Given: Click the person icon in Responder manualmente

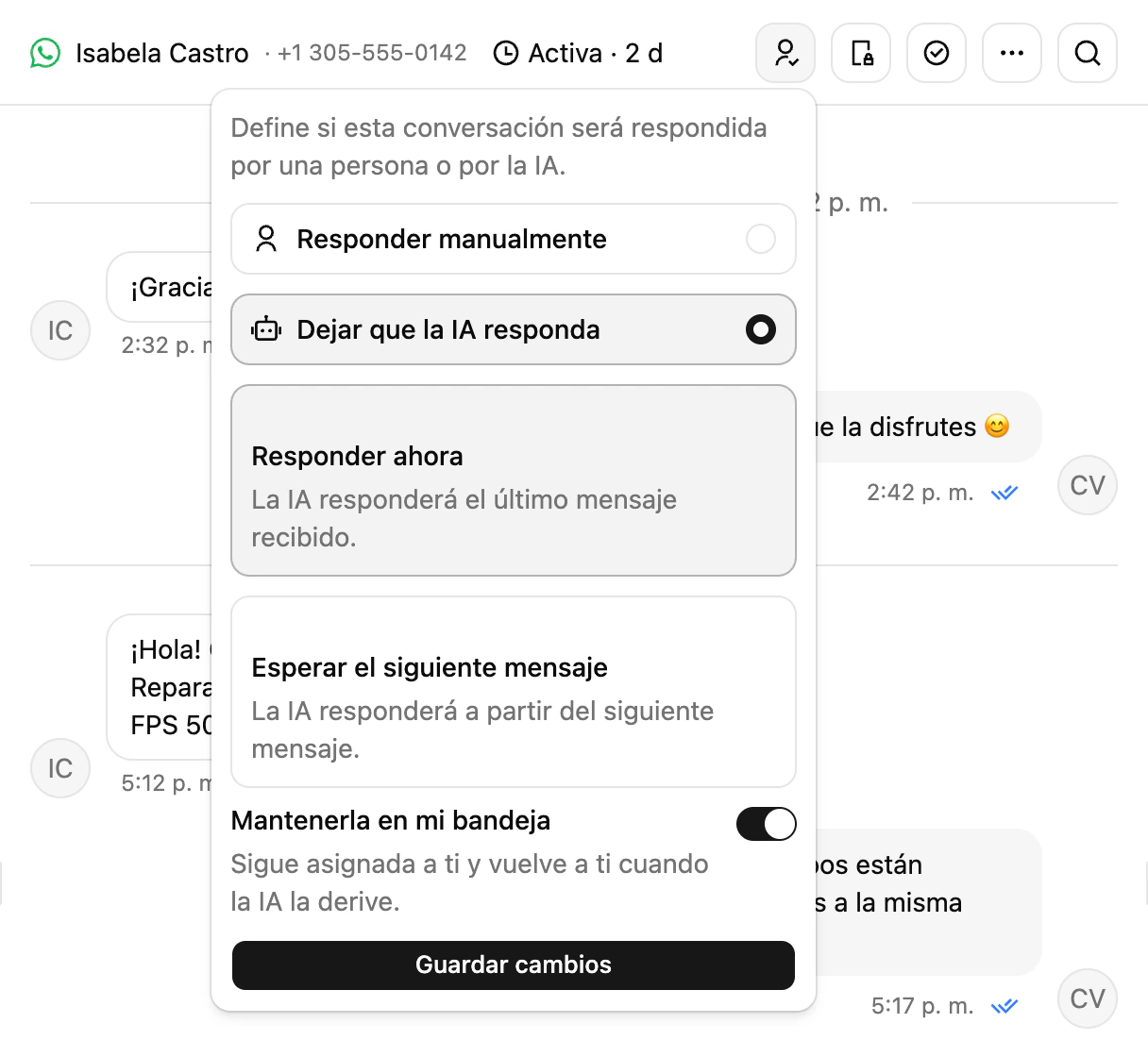Looking at the screenshot, I should point(266,239).
